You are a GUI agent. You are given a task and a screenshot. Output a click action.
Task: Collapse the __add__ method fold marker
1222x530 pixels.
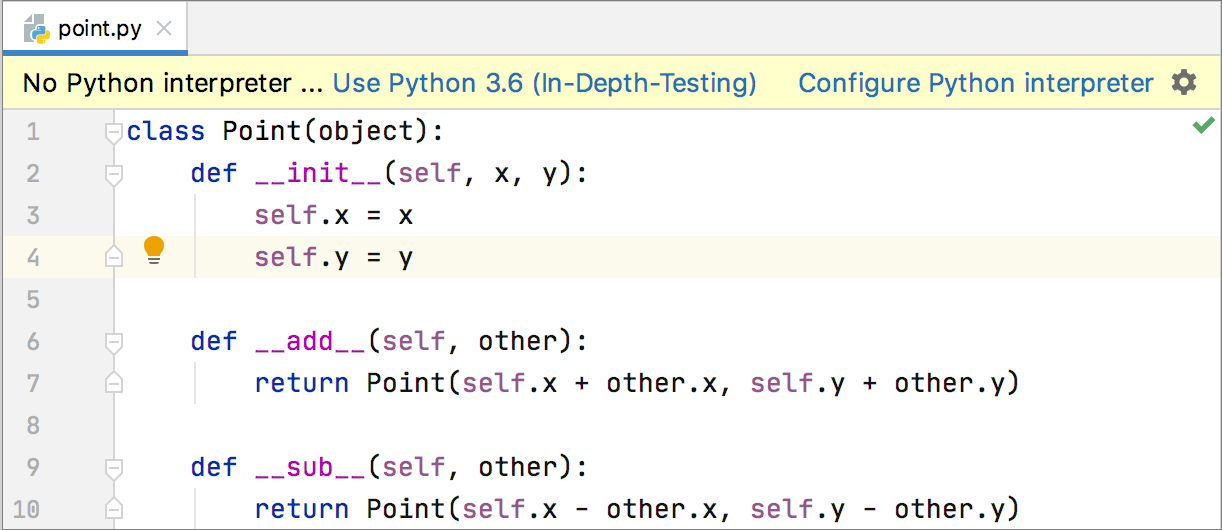[x=114, y=342]
